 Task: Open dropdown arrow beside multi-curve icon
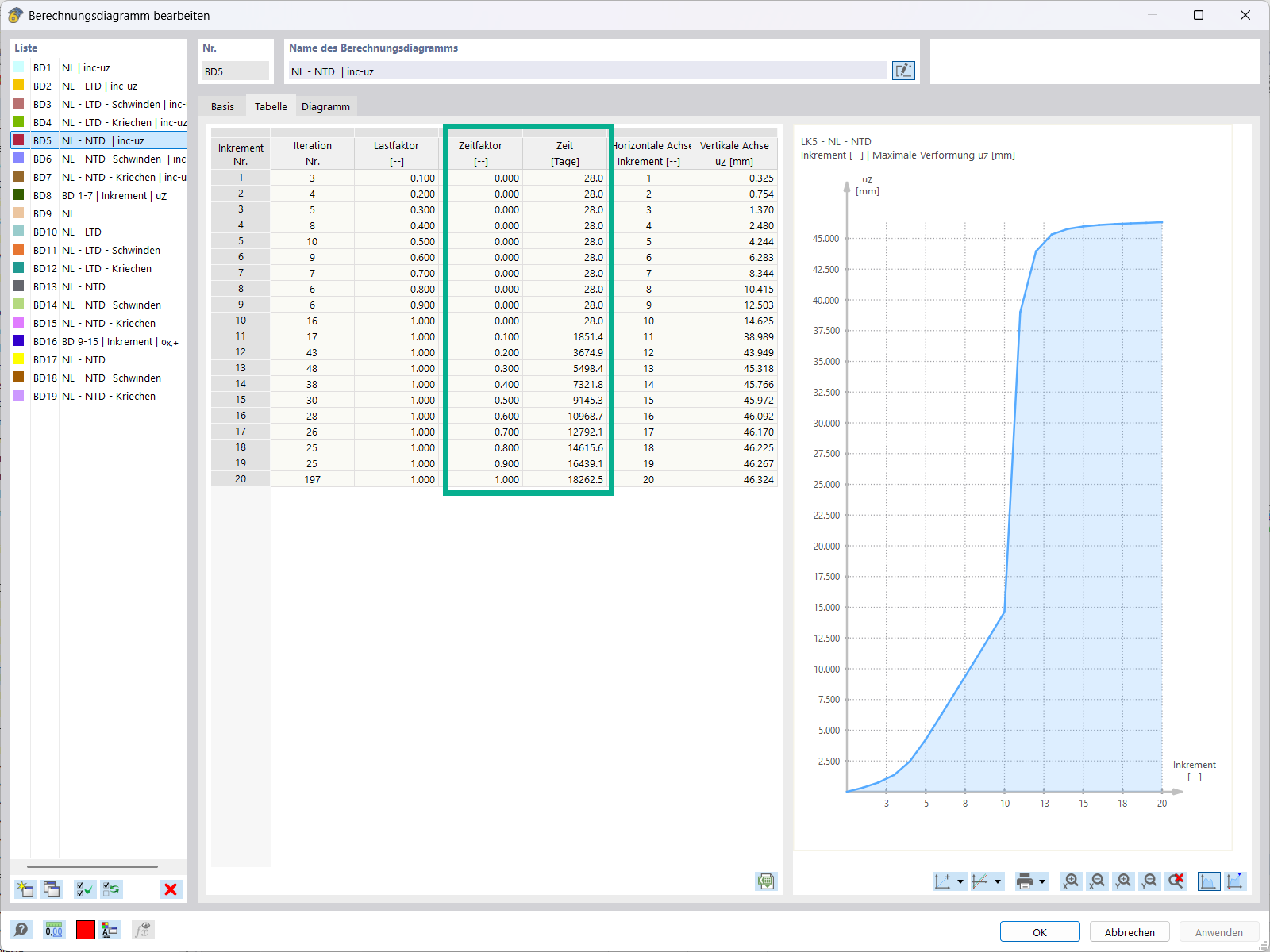coord(998,881)
